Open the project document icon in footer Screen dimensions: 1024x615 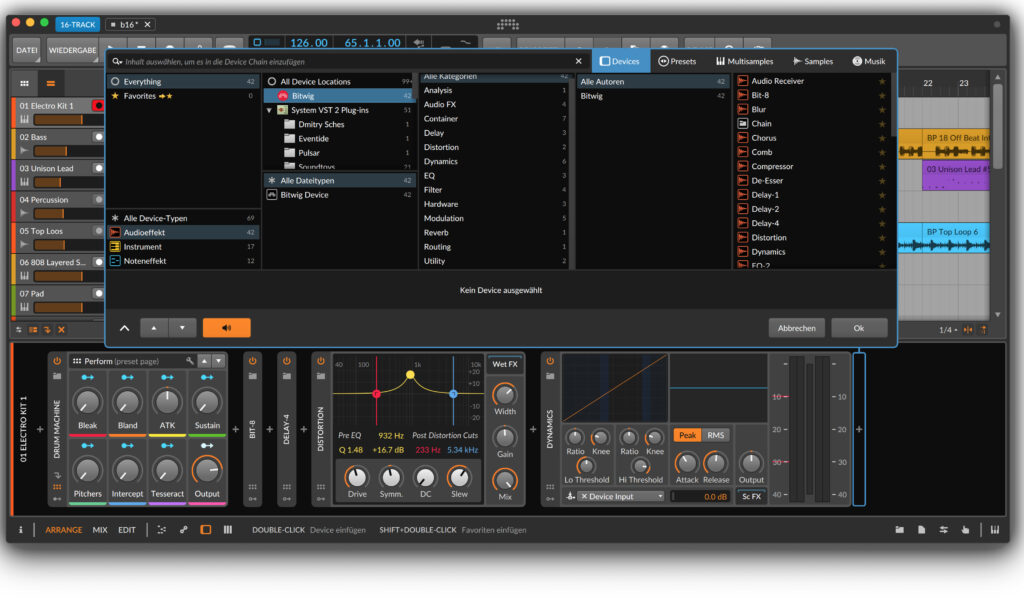921,530
